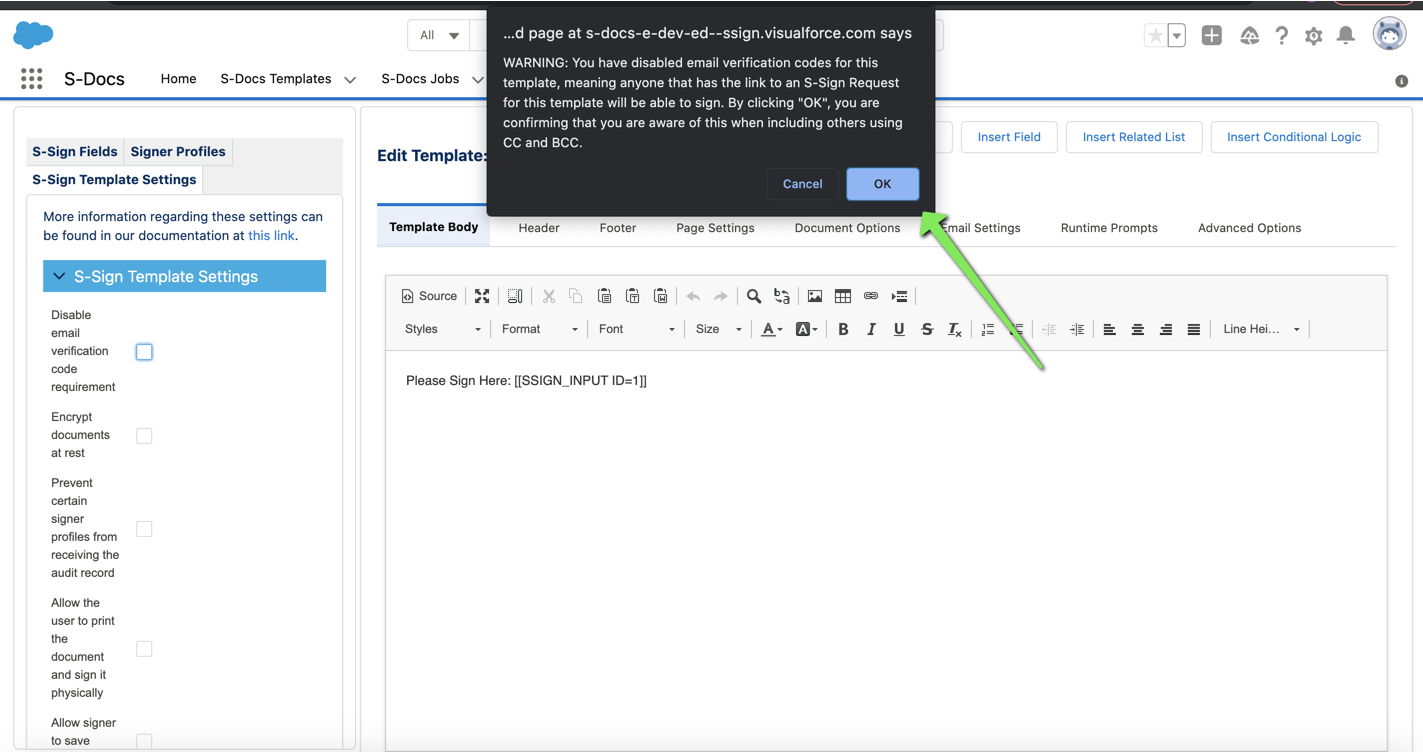
Task: Click the global create plus icon
Action: click(1212, 36)
